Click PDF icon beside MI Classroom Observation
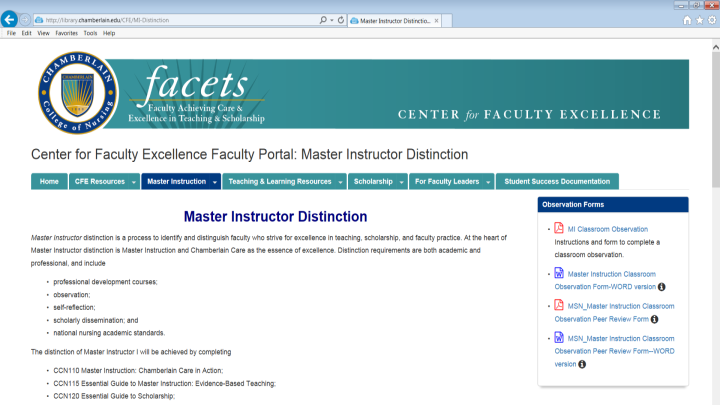This screenshot has height=405, width=720. coord(559,228)
